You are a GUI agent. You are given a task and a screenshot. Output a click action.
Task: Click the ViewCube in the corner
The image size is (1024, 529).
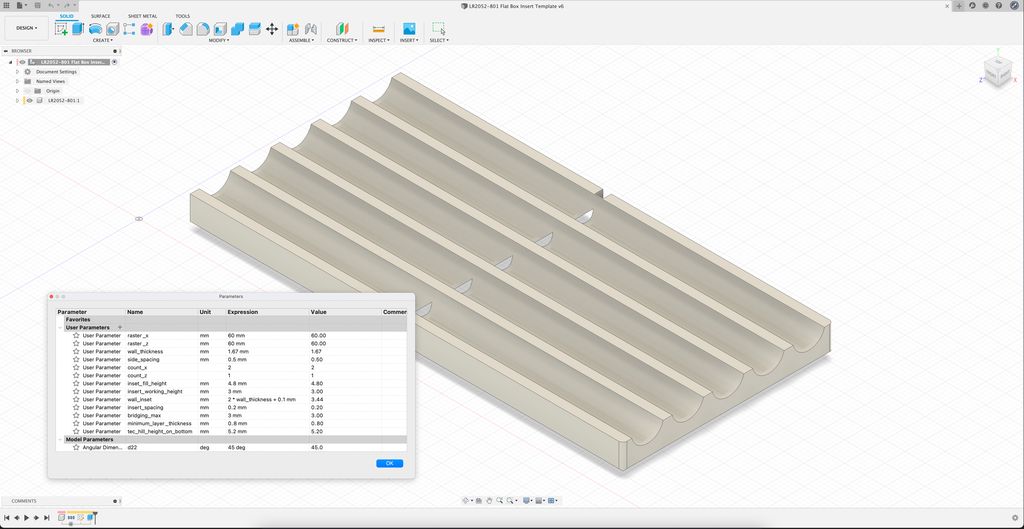[x=998, y=69]
